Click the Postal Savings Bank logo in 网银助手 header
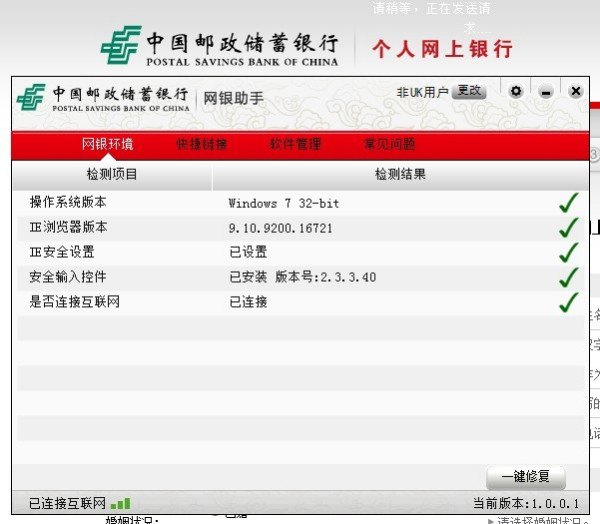This screenshot has width=600, height=524. coord(31,97)
